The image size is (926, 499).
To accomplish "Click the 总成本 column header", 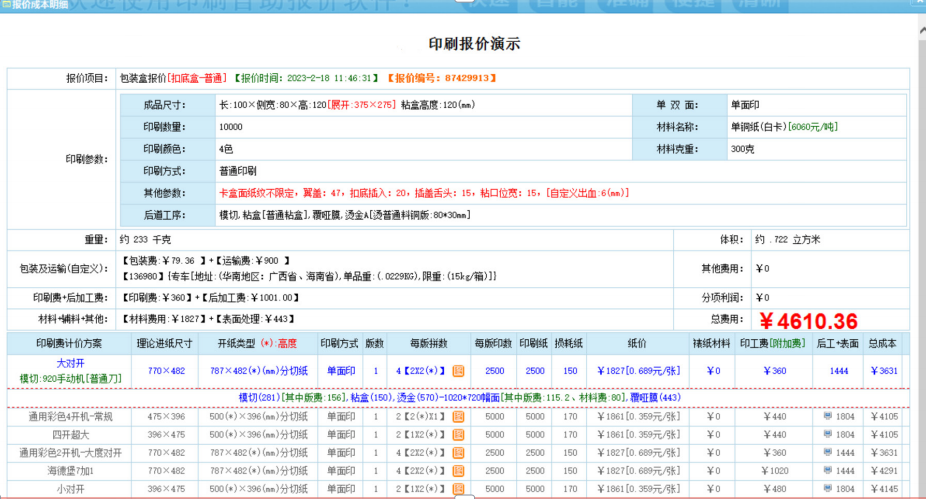I will point(882,343).
